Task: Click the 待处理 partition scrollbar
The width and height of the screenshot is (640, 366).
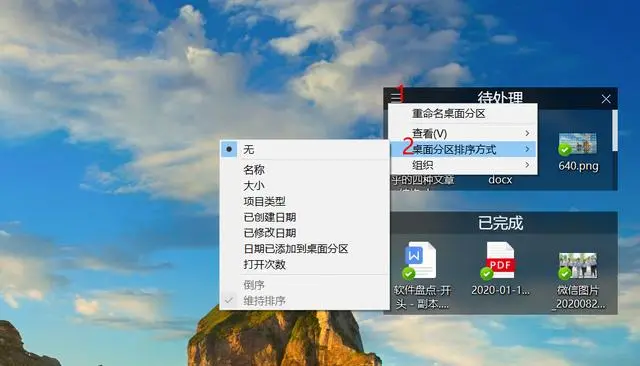Action: [x=614, y=131]
